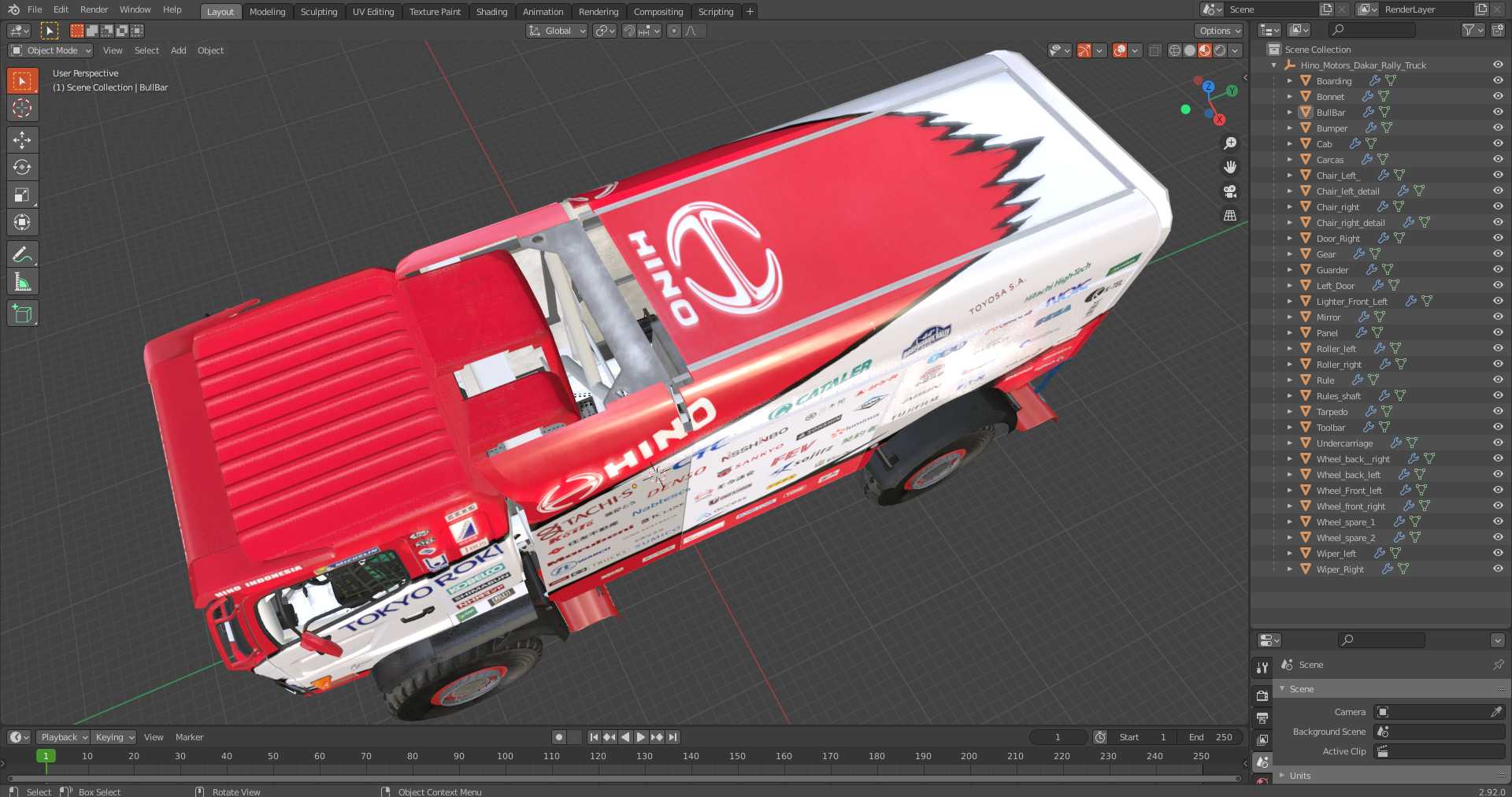This screenshot has width=1512, height=797.
Task: Switch to wireframe viewport shading
Action: click(x=1175, y=50)
